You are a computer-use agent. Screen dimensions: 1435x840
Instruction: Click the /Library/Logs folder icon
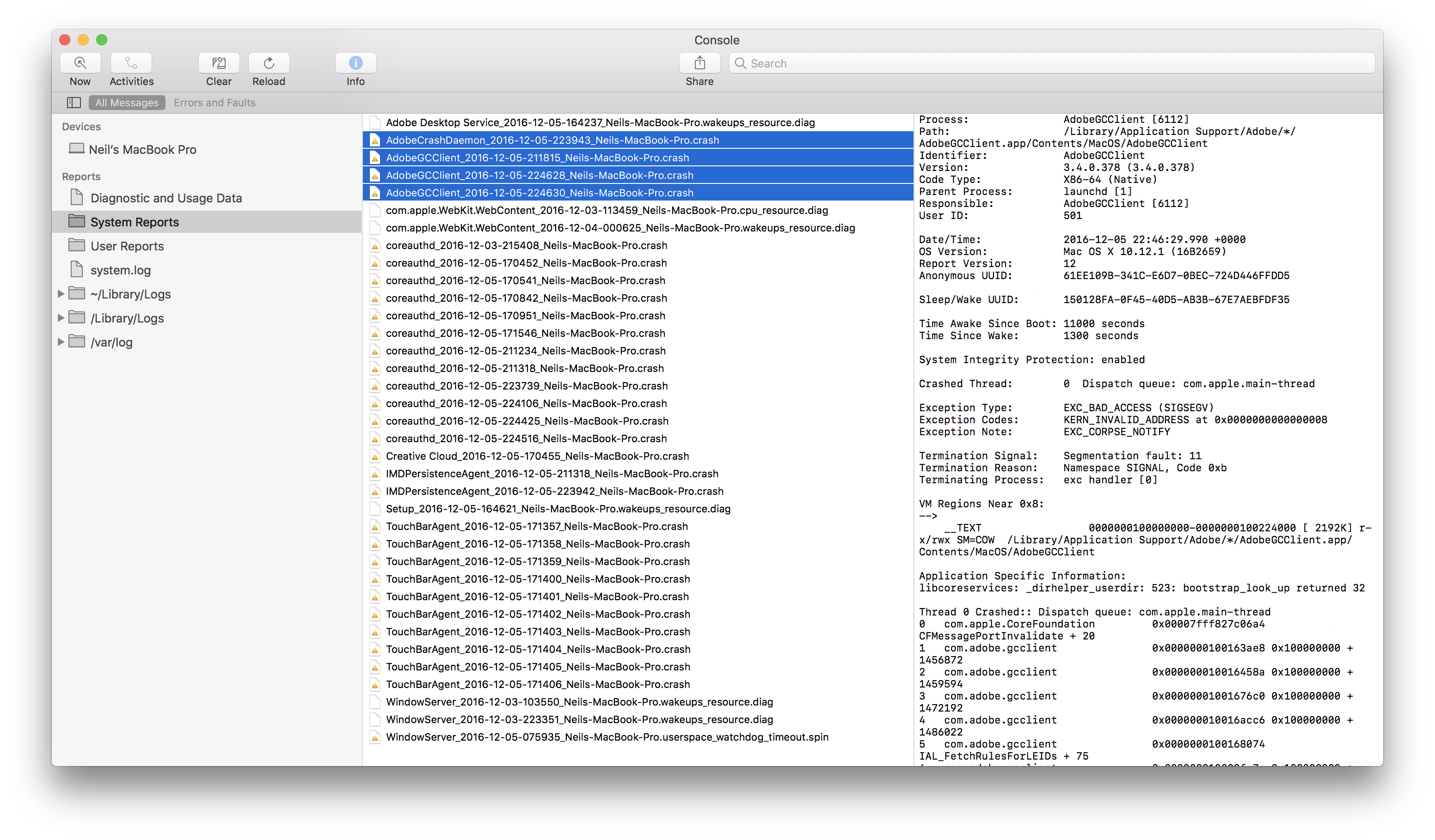coord(76,317)
